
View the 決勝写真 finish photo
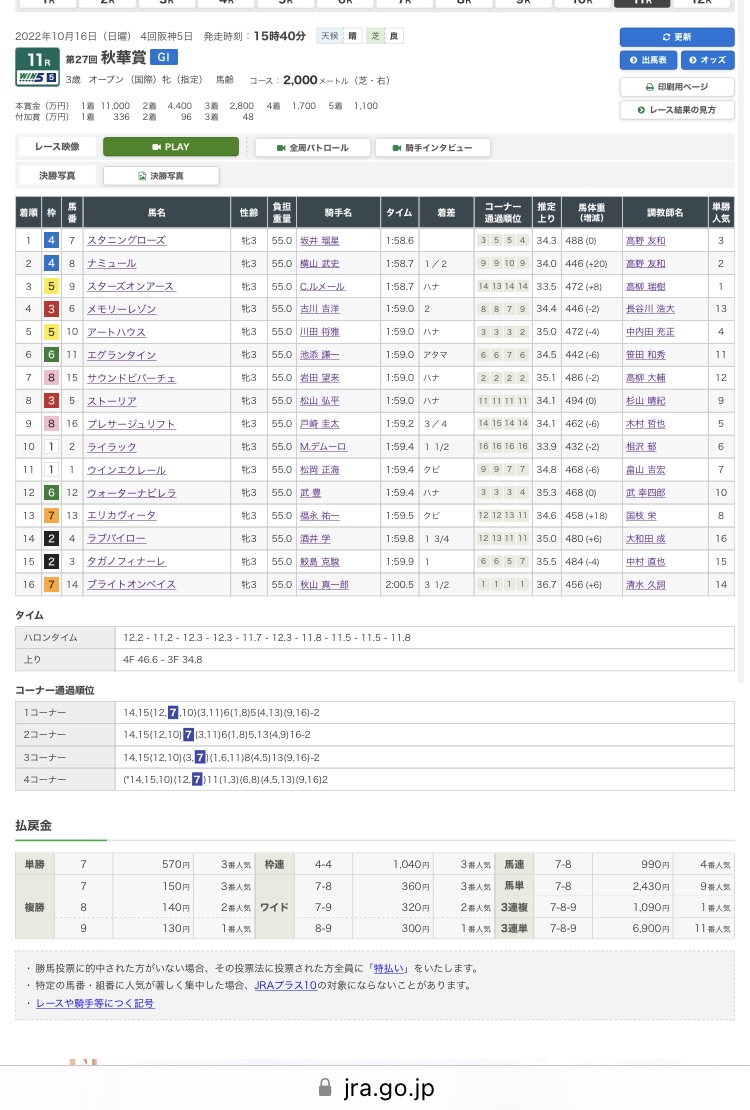pyautogui.click(x=161, y=176)
